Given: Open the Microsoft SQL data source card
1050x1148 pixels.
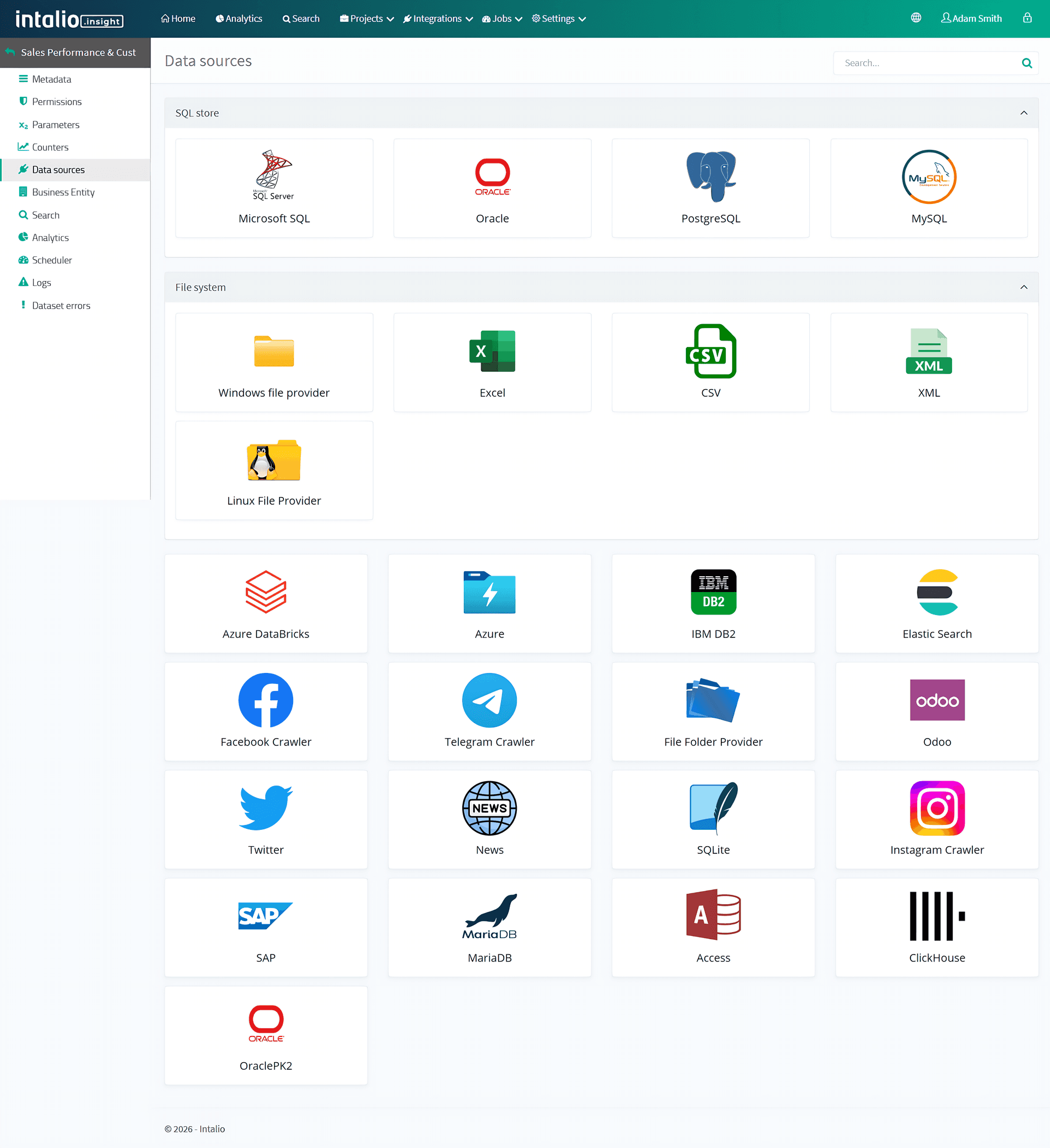Looking at the screenshot, I should pos(274,189).
